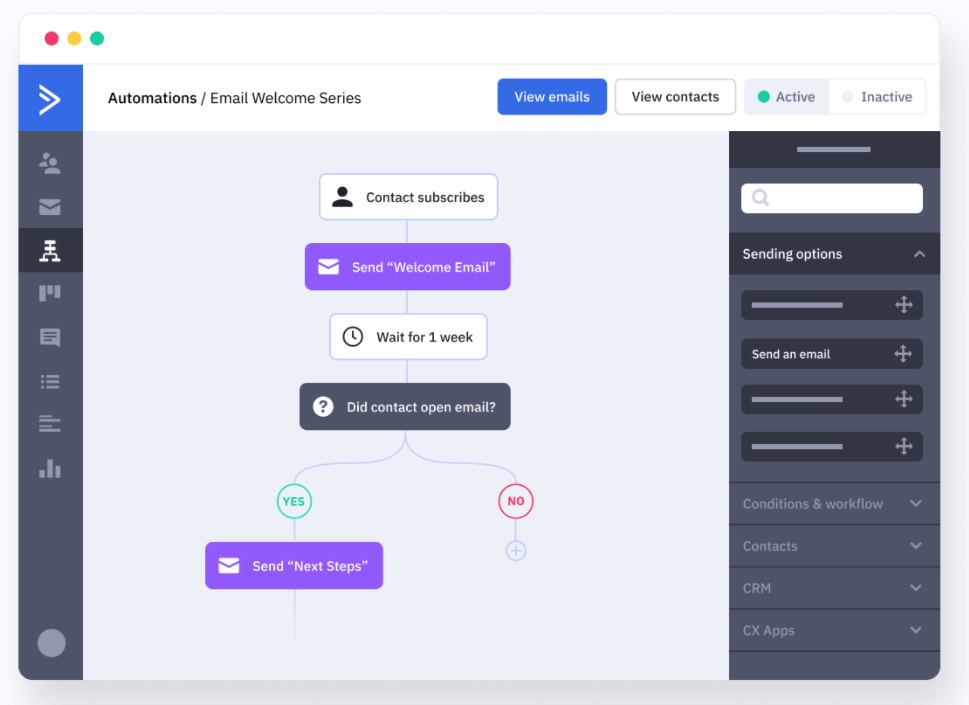This screenshot has width=969, height=705.
Task: Switch automation status to Inactive
Action: (877, 97)
